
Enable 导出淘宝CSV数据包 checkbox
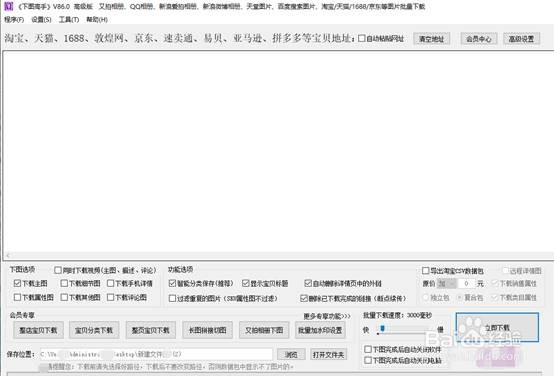(x=426, y=271)
